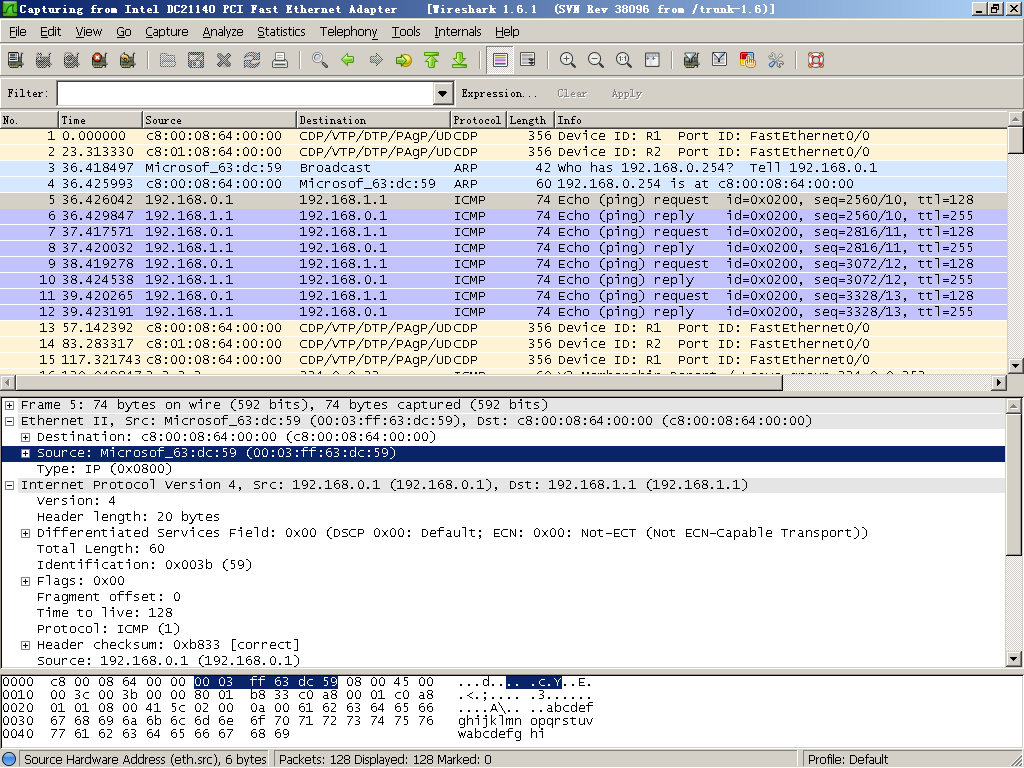The image size is (1024, 768).
Task: Zoom out of the packet text
Action: point(596,61)
